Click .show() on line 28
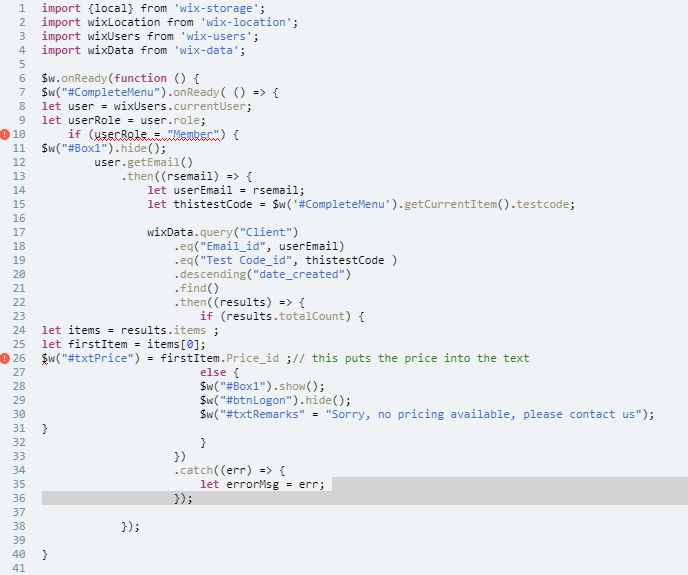 (295, 387)
